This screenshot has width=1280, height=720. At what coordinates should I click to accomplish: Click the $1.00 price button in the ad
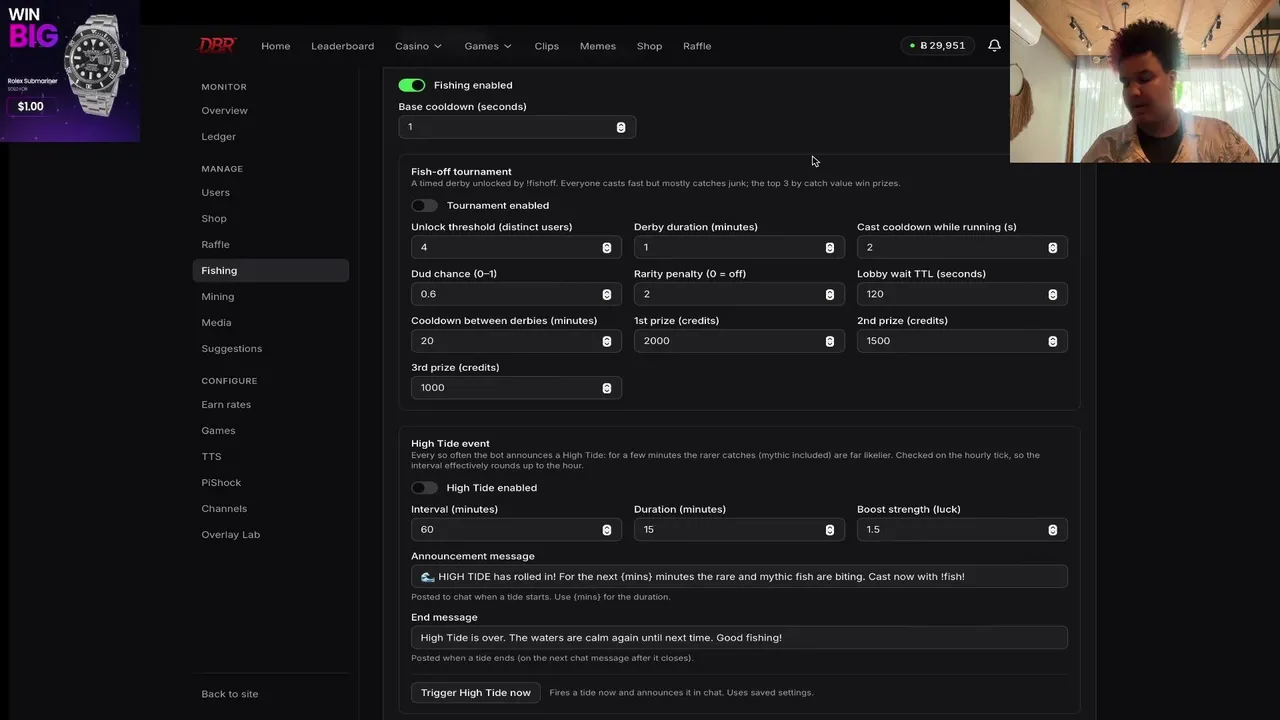31,106
